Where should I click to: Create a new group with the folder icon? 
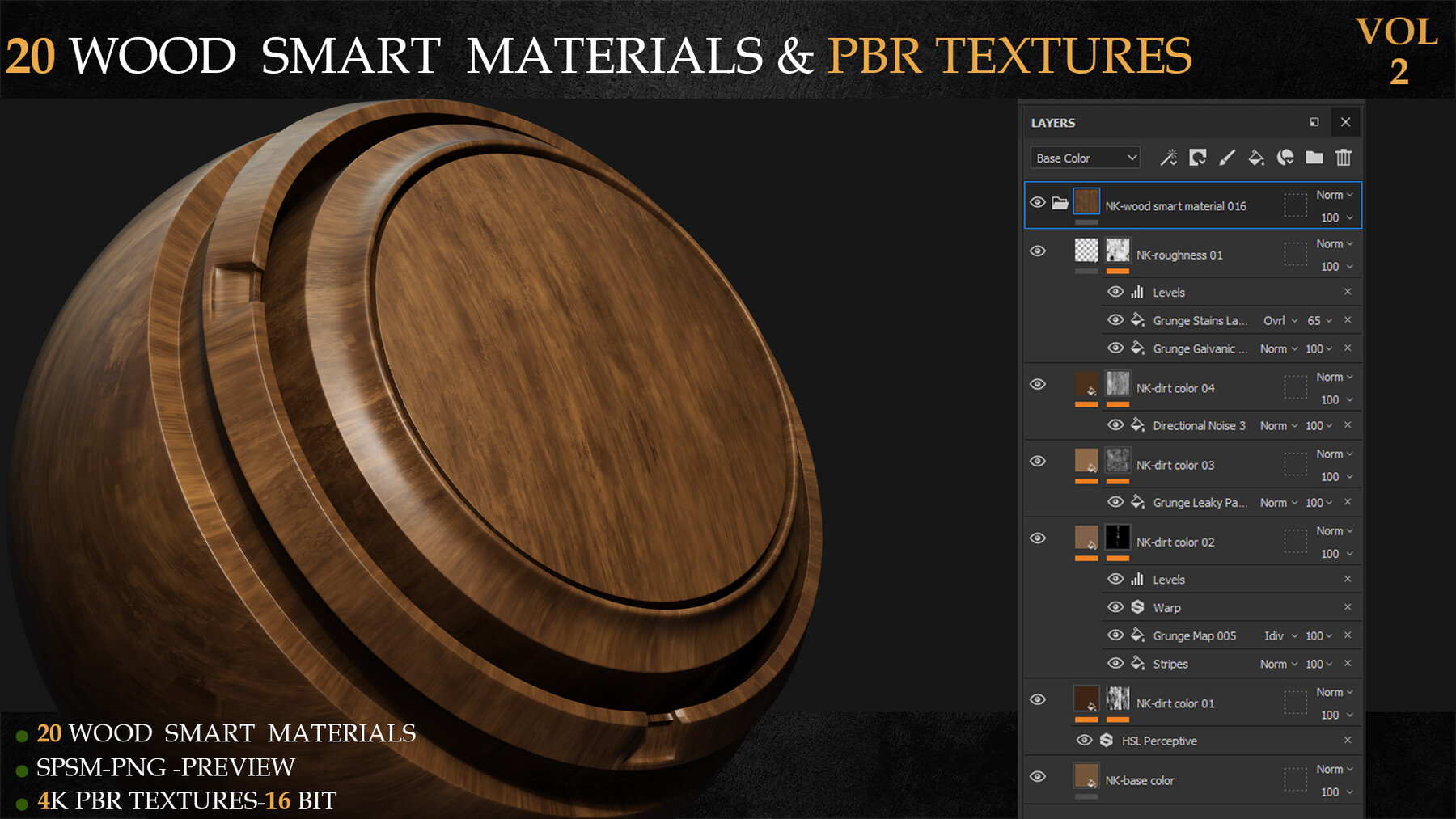click(x=1314, y=158)
